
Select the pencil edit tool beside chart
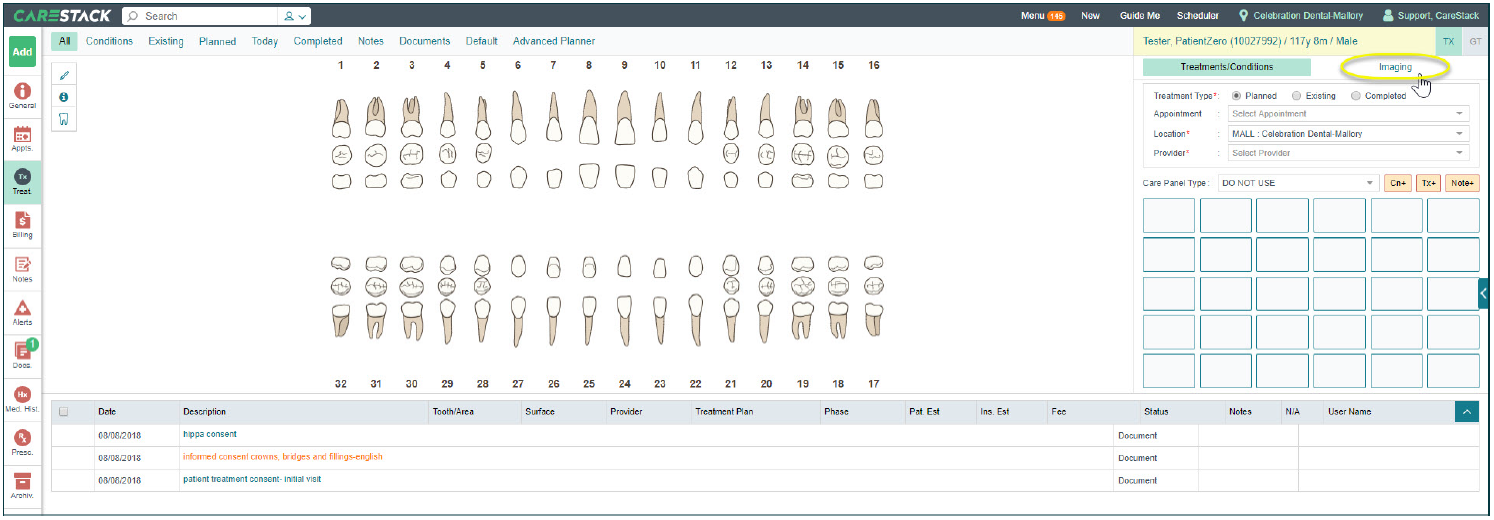[x=64, y=75]
